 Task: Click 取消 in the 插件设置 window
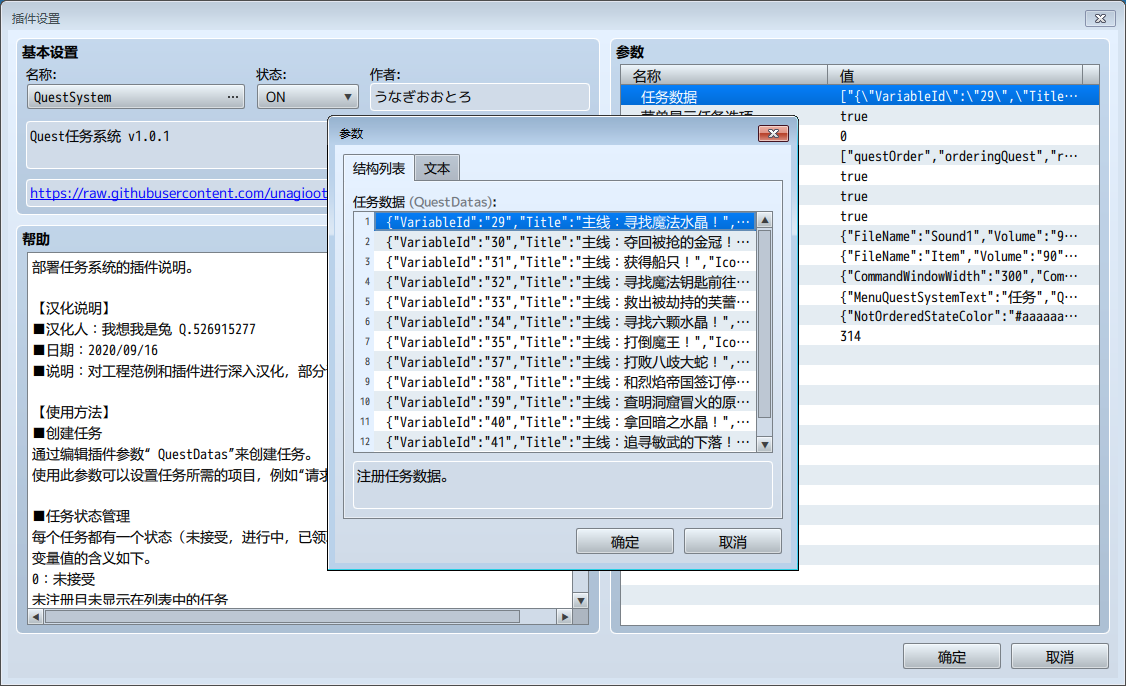(x=1059, y=657)
